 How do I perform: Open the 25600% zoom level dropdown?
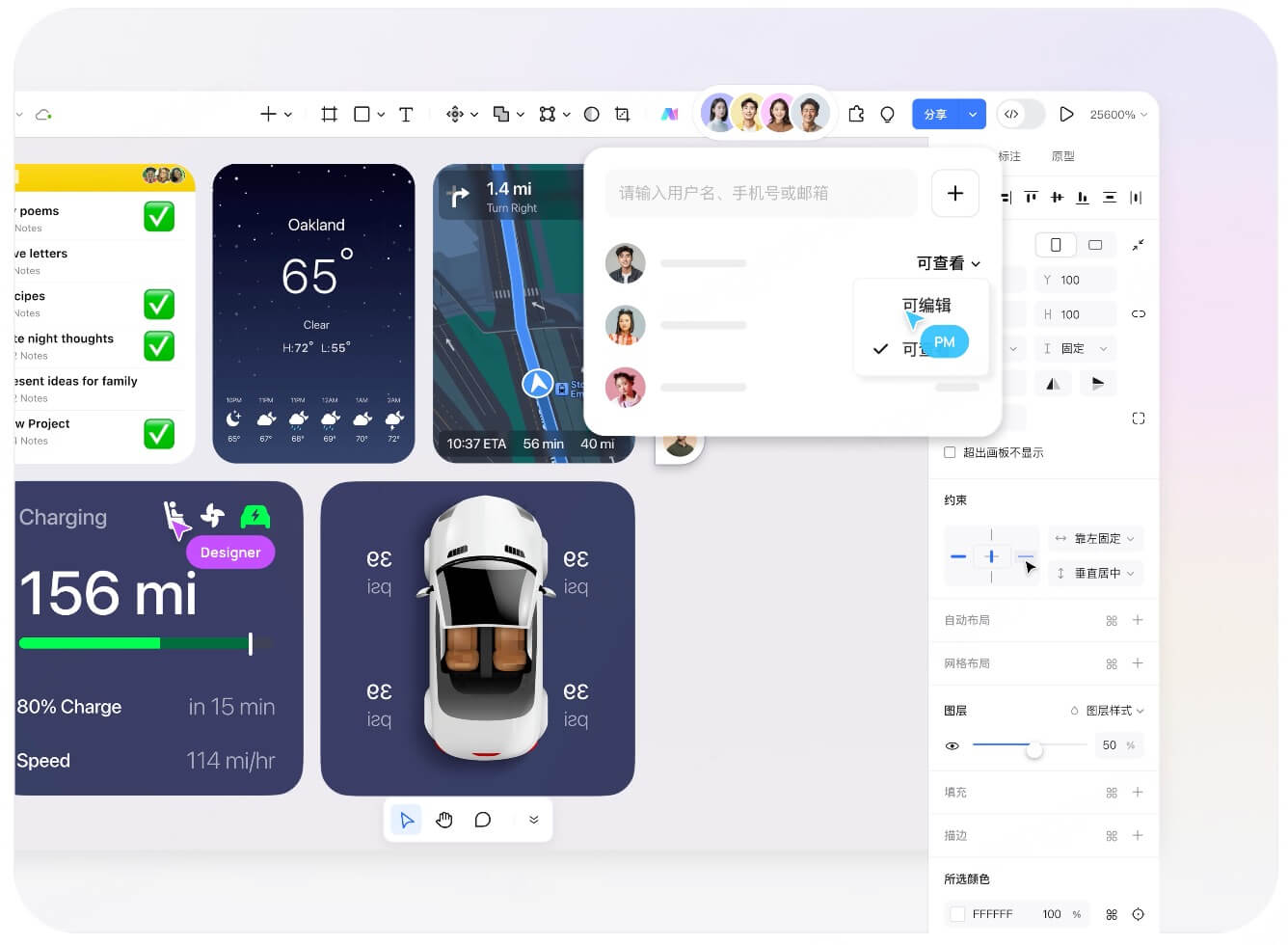(1118, 115)
